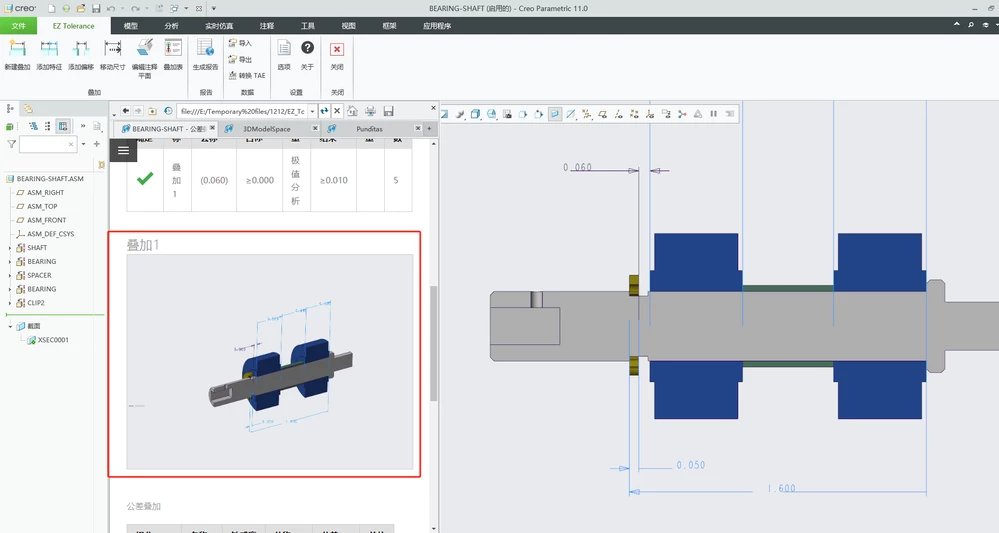Collapse the 截面 (sections) tree node

(x=10, y=326)
